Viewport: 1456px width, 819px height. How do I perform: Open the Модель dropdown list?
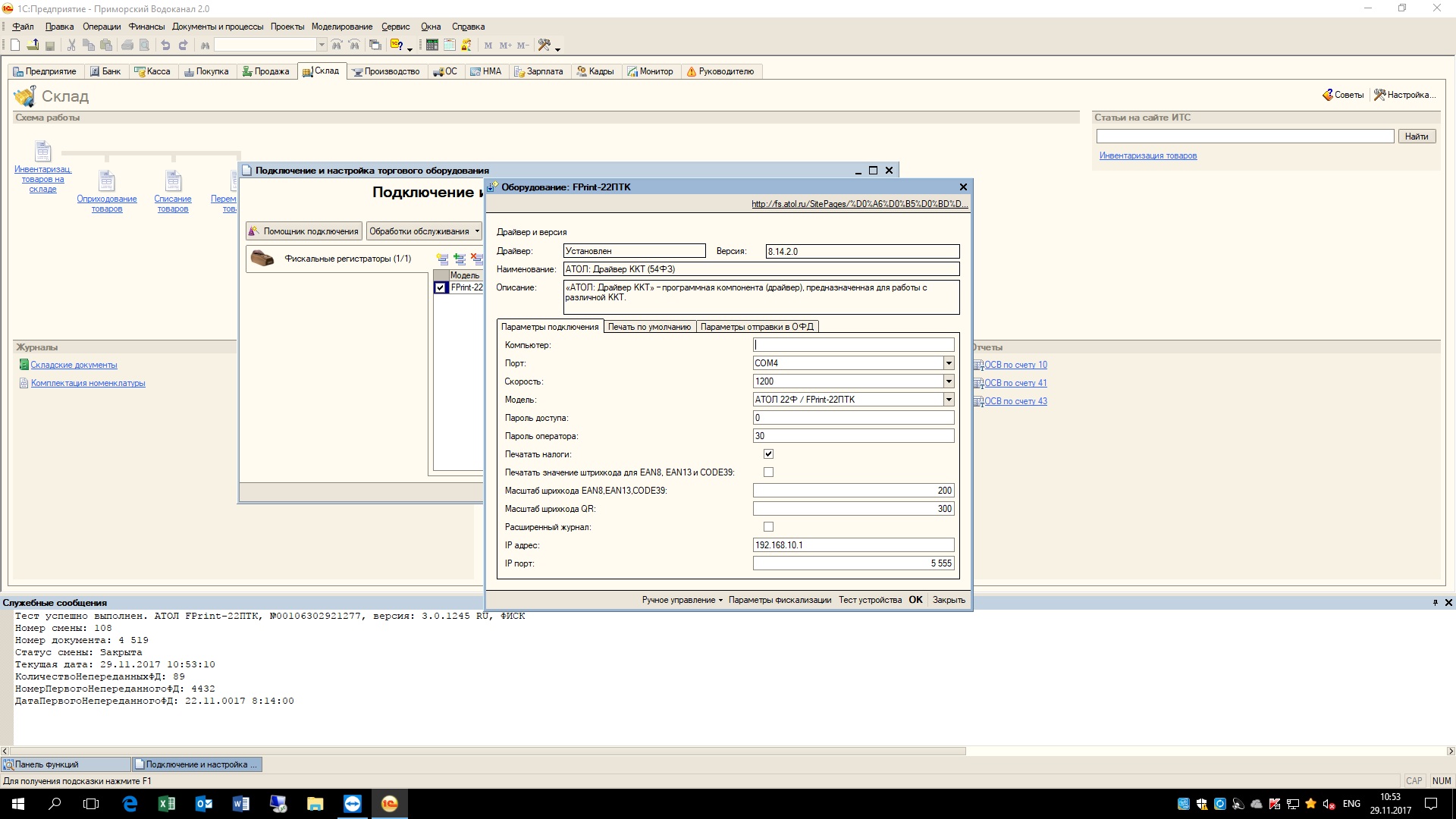pos(948,400)
